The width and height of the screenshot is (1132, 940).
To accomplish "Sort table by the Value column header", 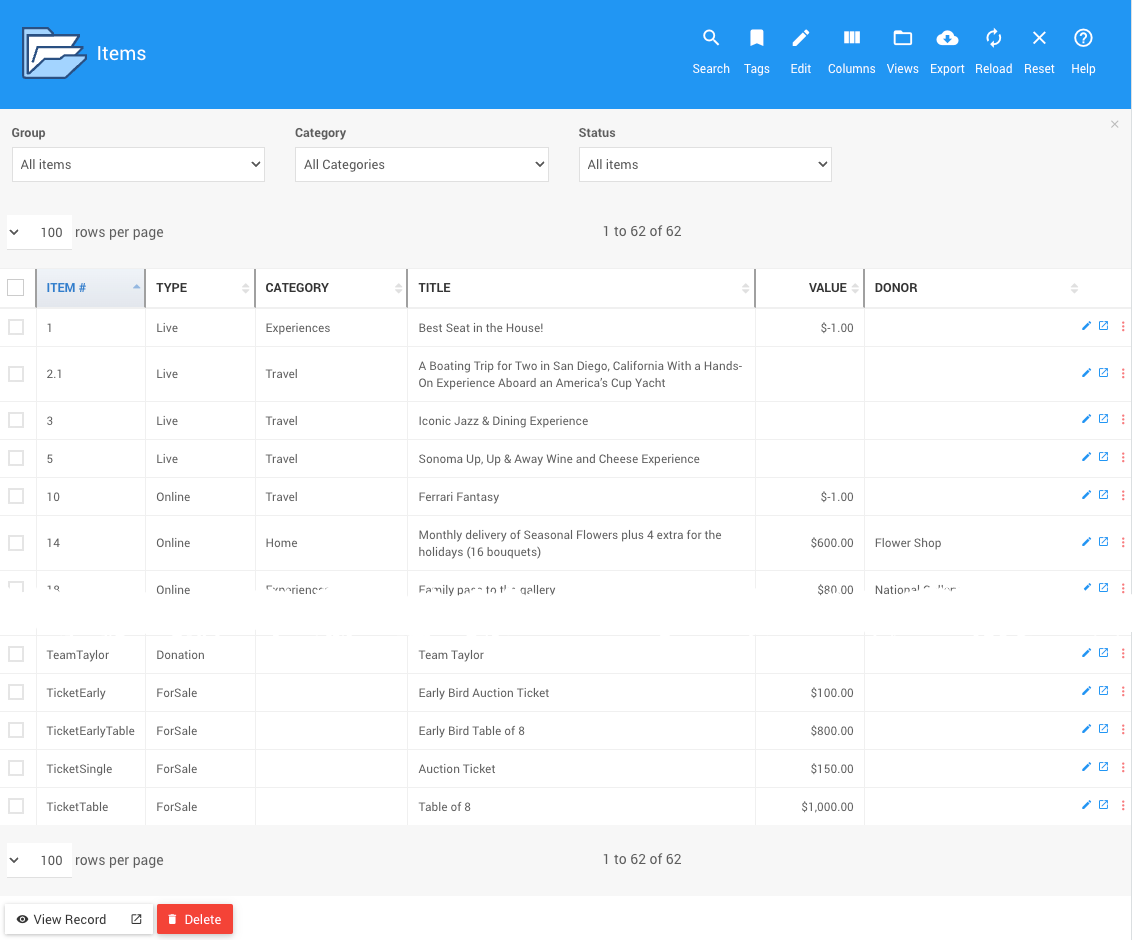I will (x=826, y=288).
